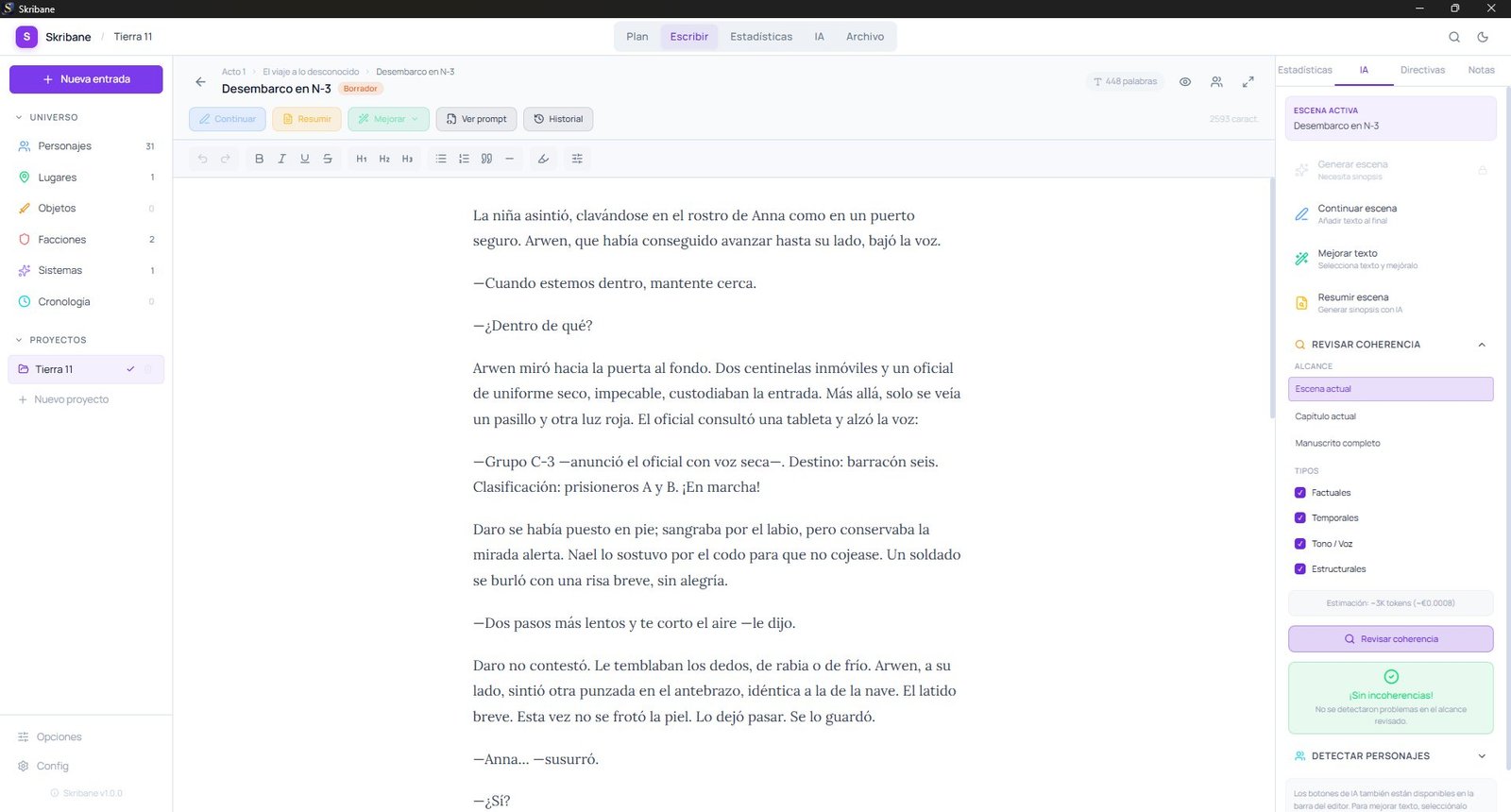This screenshot has width=1511, height=812.
Task: Open the characters people icon in header
Action: point(1216,82)
